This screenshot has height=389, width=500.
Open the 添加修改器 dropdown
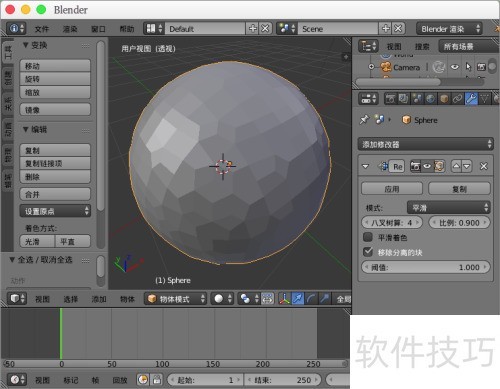click(x=425, y=144)
